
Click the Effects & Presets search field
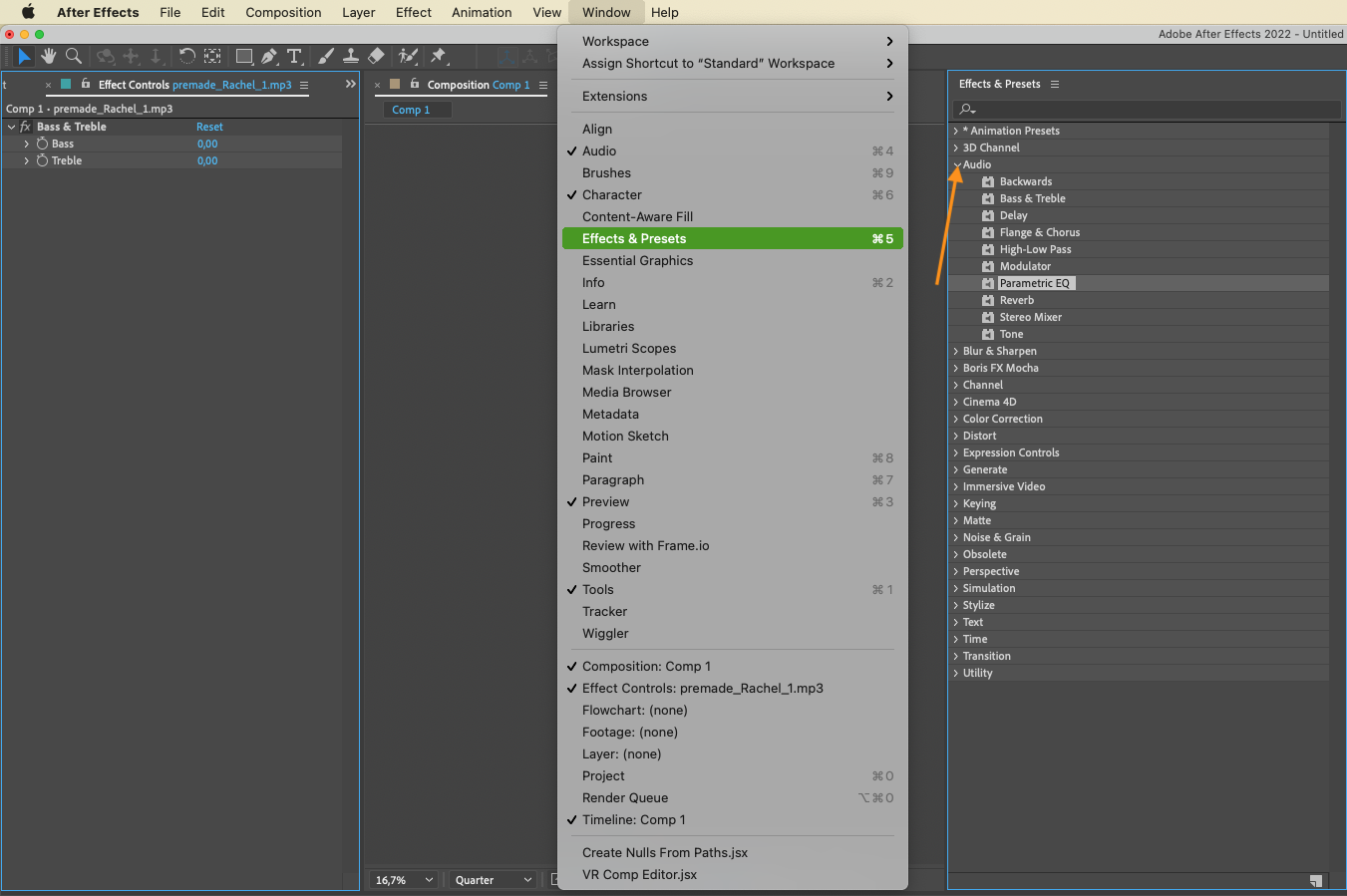(x=1147, y=109)
